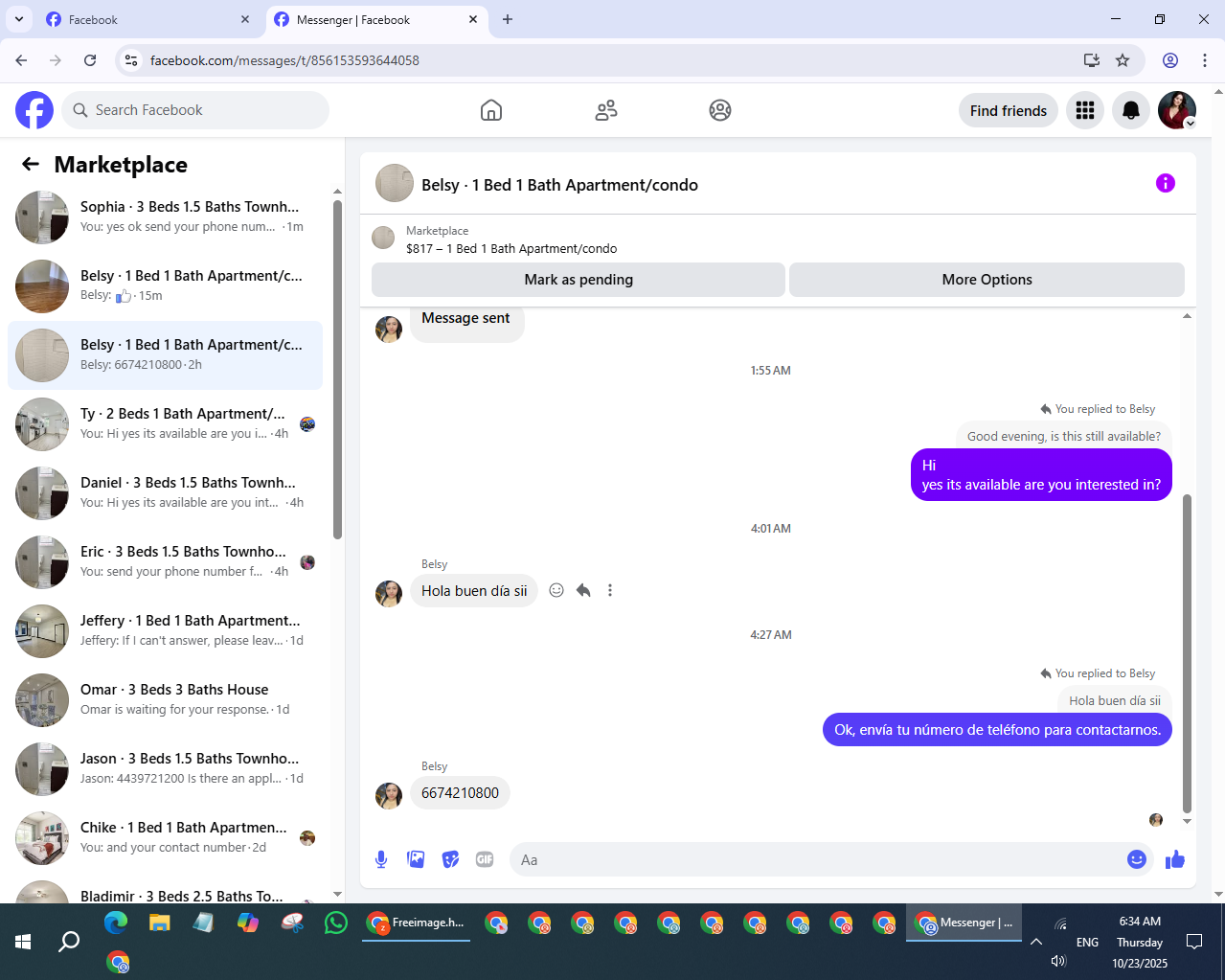This screenshot has height=980, width=1225.
Task: Open the Friends icon in top nav
Action: [606, 110]
